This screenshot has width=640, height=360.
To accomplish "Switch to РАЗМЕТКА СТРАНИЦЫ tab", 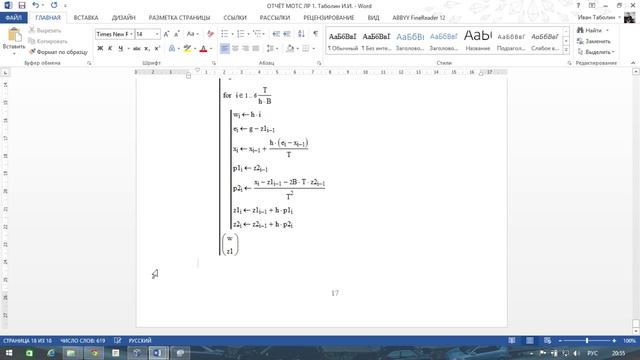I will coord(179,18).
